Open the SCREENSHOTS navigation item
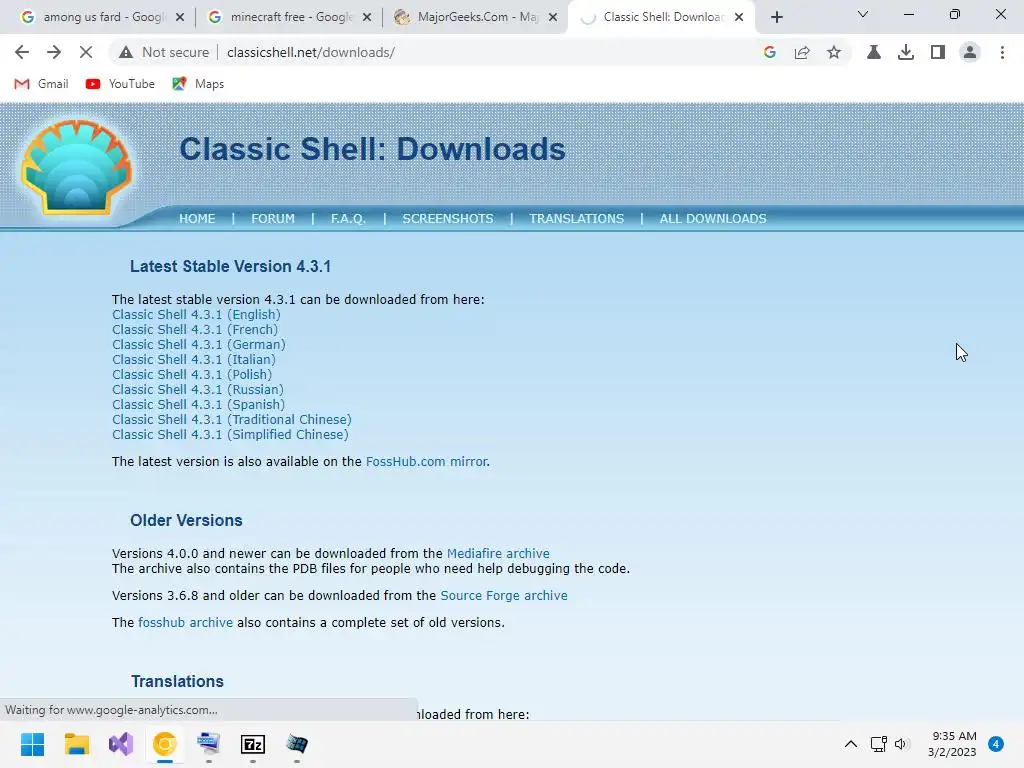Screen dimensions: 1024x768 447,219
